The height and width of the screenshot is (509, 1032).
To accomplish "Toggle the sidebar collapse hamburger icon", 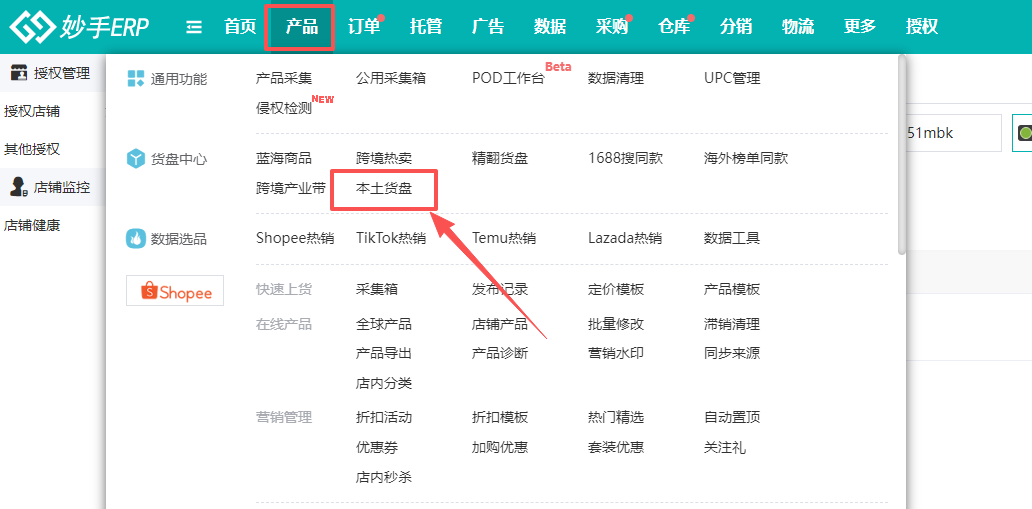I will pos(194,27).
